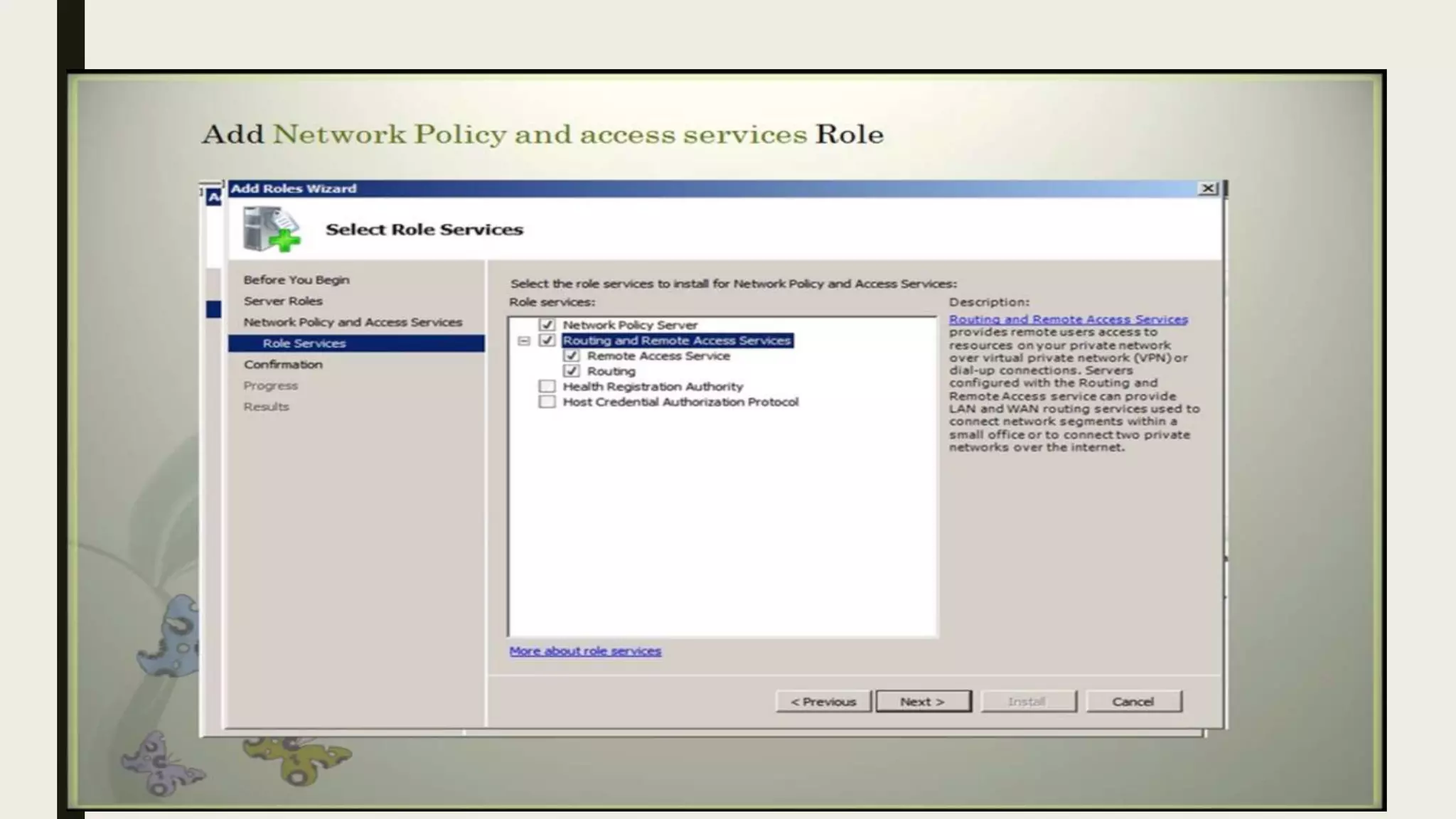This screenshot has width=1456, height=819.
Task: Enable Health Registration Authority checkbox
Action: (547, 387)
